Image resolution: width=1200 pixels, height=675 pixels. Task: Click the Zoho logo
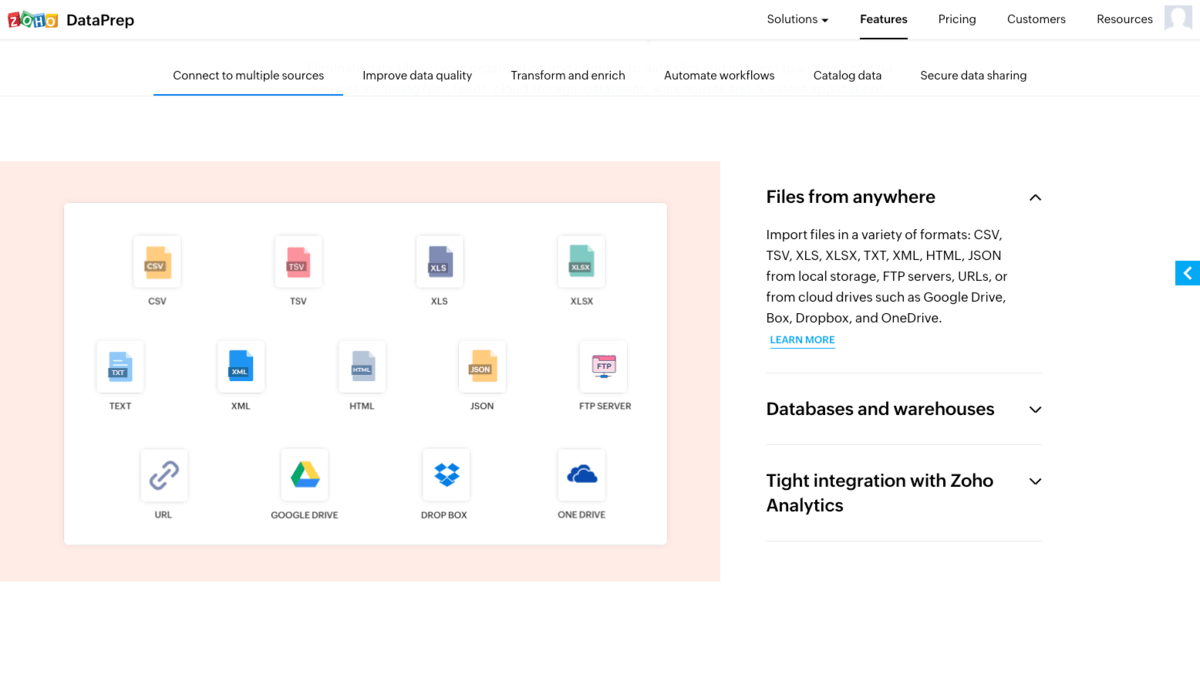point(33,20)
